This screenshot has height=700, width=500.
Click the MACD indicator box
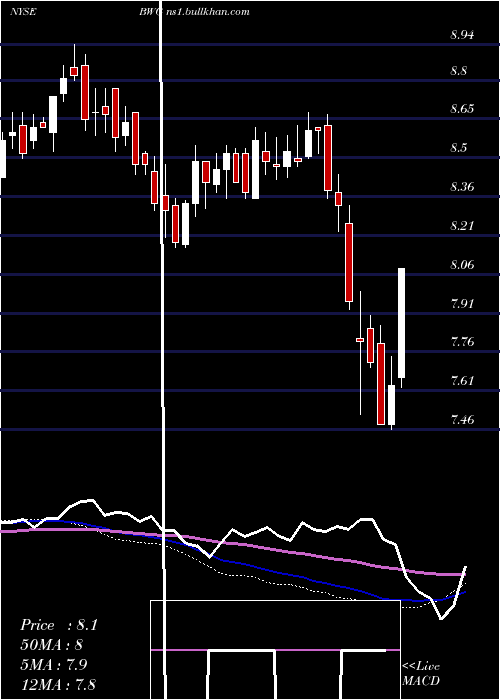275,650
